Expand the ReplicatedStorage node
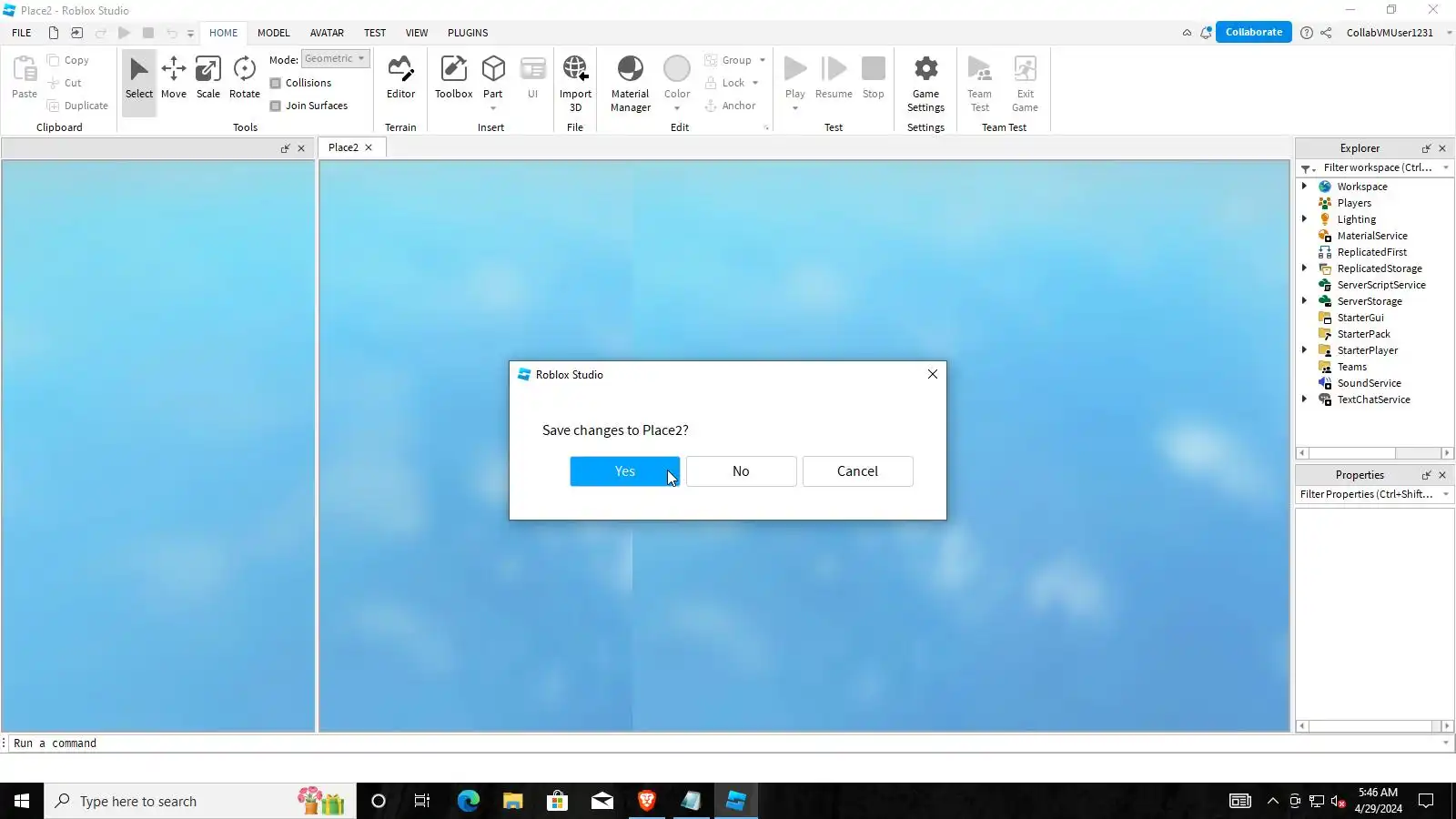 1305,268
